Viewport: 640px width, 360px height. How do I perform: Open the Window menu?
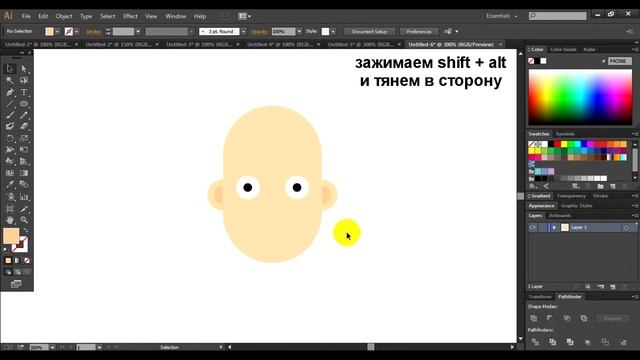[x=176, y=16]
